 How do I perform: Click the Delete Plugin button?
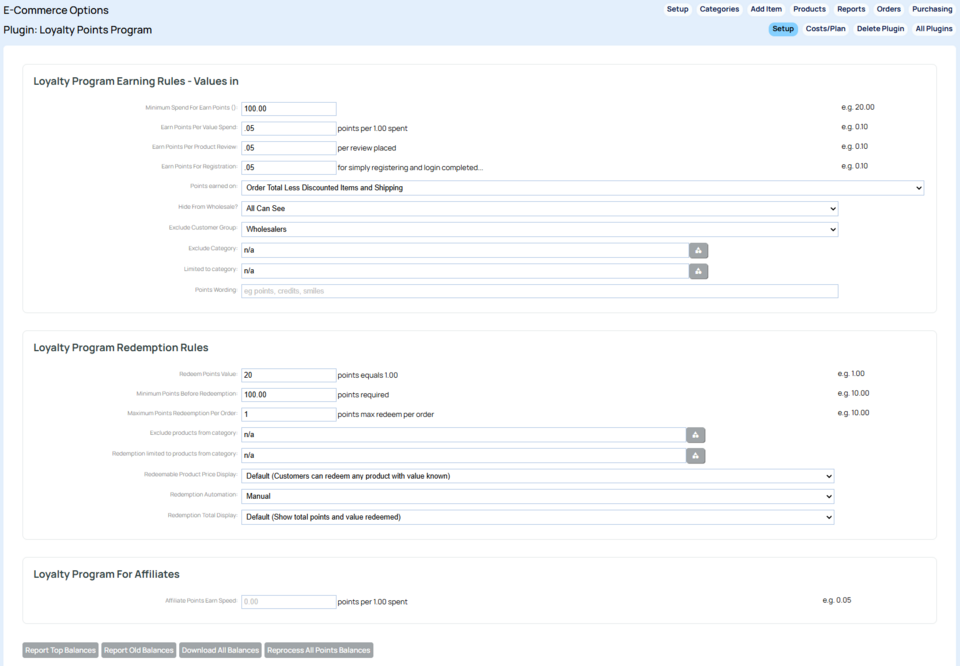click(x=880, y=29)
